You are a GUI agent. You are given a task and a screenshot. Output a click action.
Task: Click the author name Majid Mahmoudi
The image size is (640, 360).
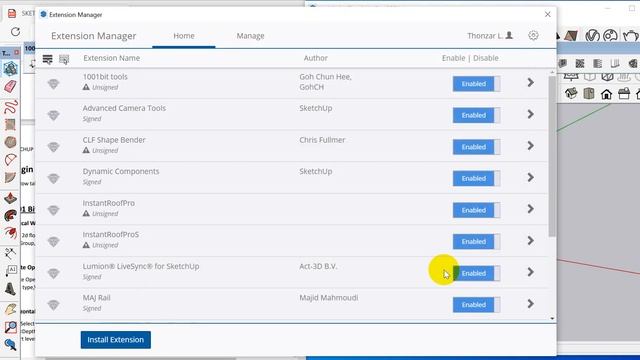[x=329, y=298]
